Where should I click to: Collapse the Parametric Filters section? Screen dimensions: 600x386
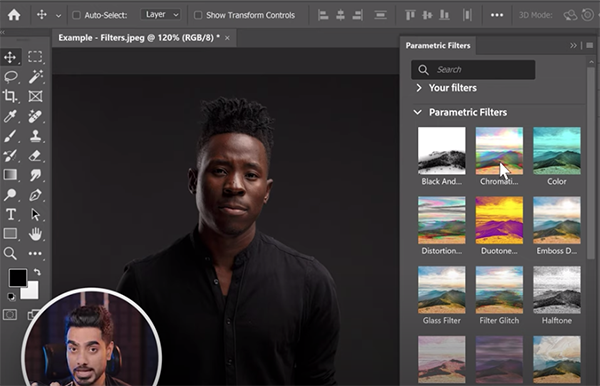(x=418, y=112)
